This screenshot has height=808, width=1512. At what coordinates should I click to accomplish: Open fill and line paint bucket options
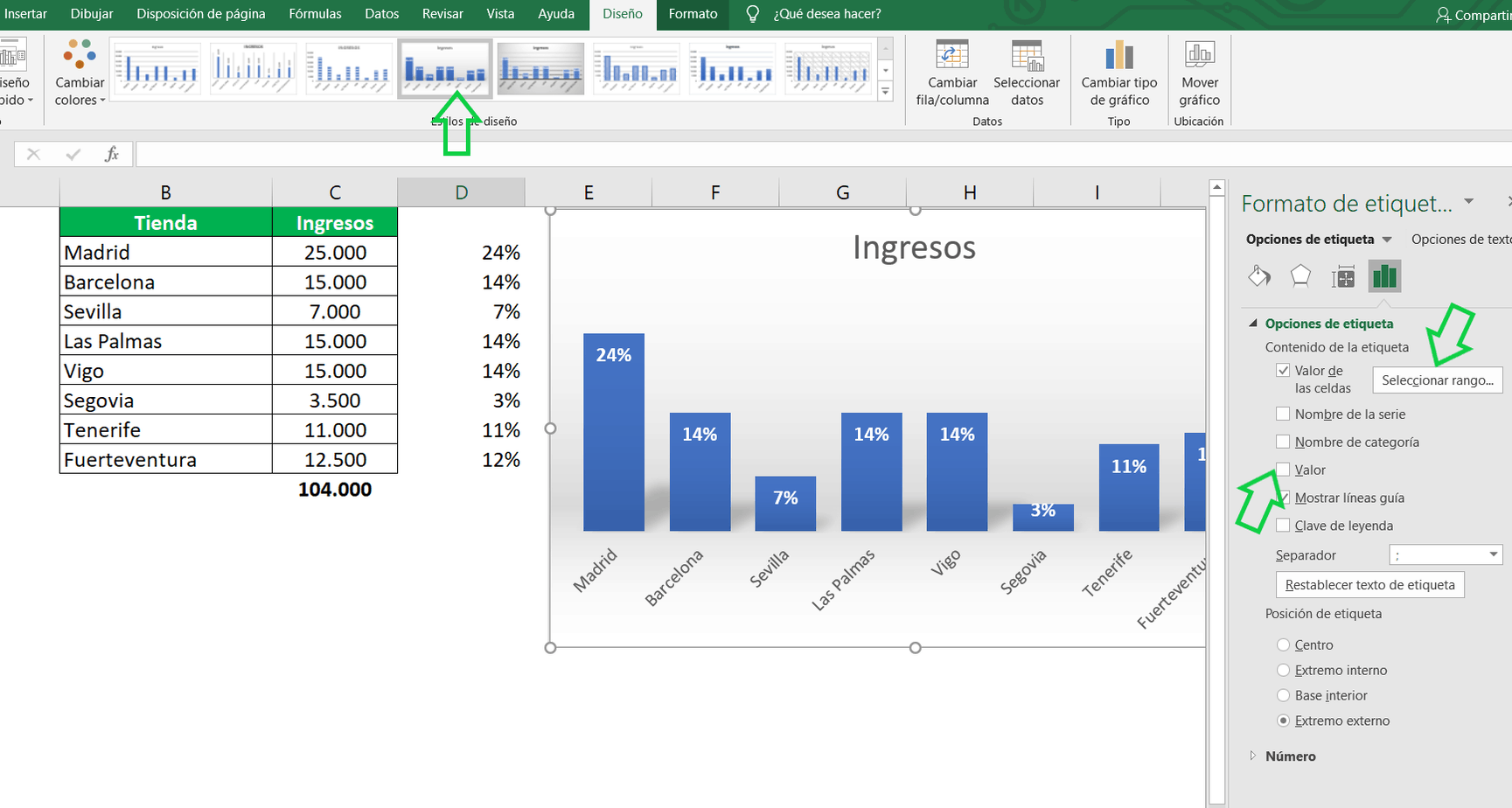pyautogui.click(x=1259, y=276)
